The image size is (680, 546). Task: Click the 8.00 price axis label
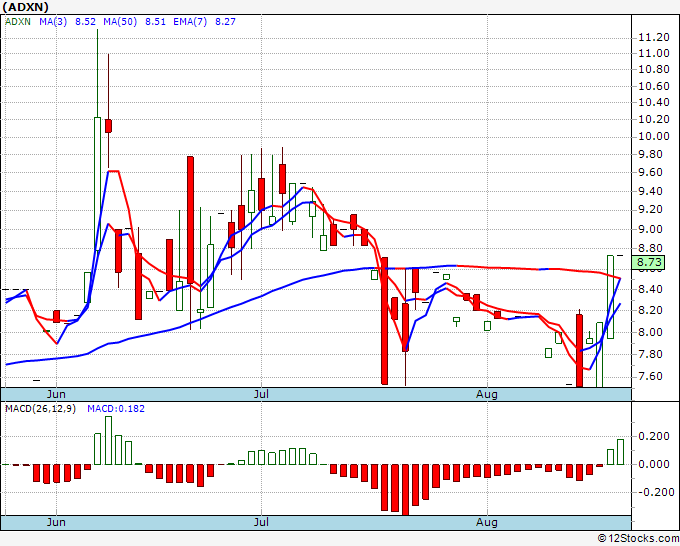(651, 332)
